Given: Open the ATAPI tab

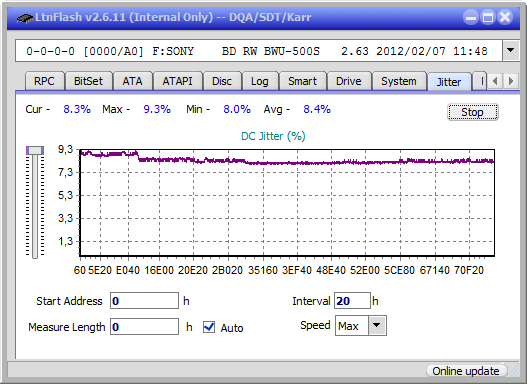Looking at the screenshot, I should click(177, 81).
